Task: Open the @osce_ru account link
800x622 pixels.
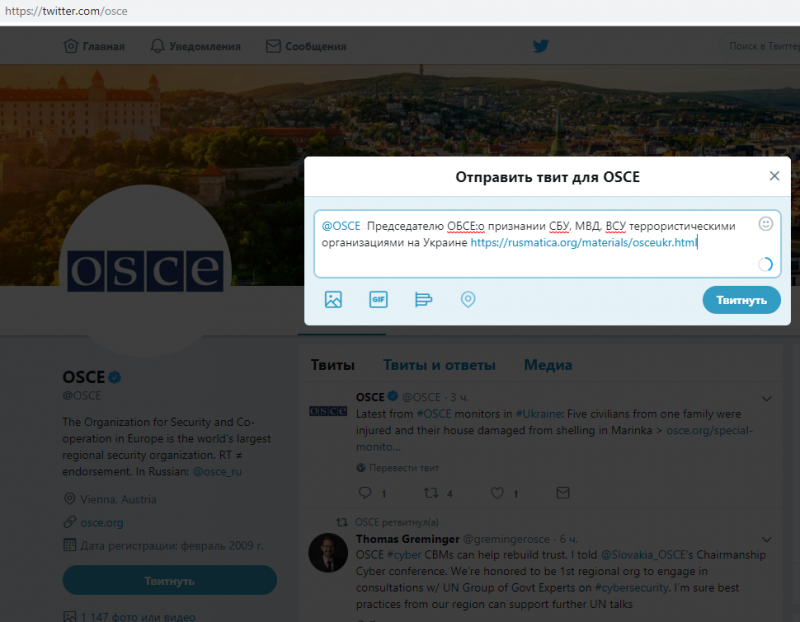Action: click(x=217, y=471)
